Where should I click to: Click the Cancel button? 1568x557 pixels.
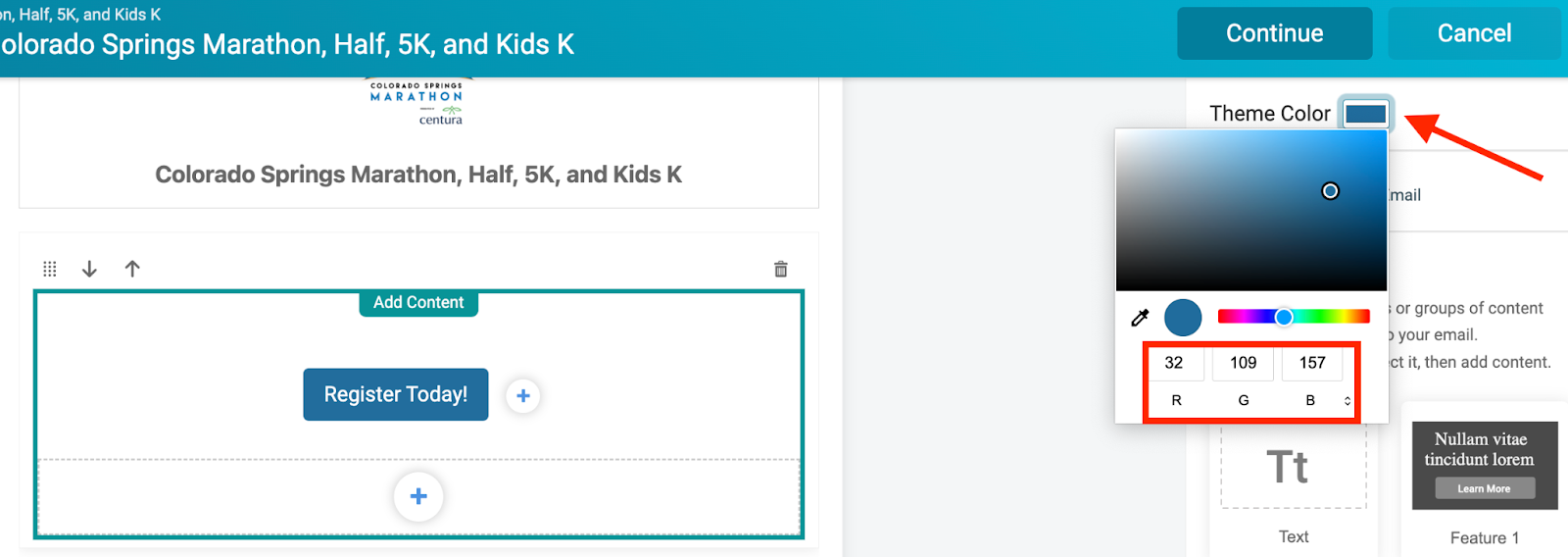(x=1474, y=33)
